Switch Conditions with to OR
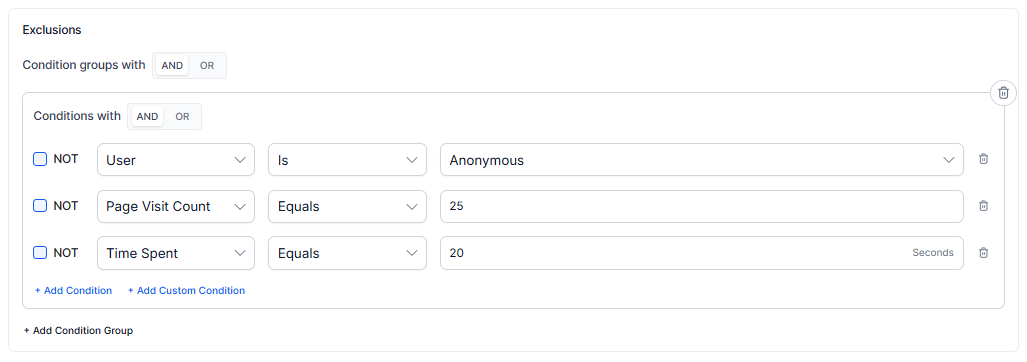The width and height of the screenshot is (1027, 362). [182, 117]
